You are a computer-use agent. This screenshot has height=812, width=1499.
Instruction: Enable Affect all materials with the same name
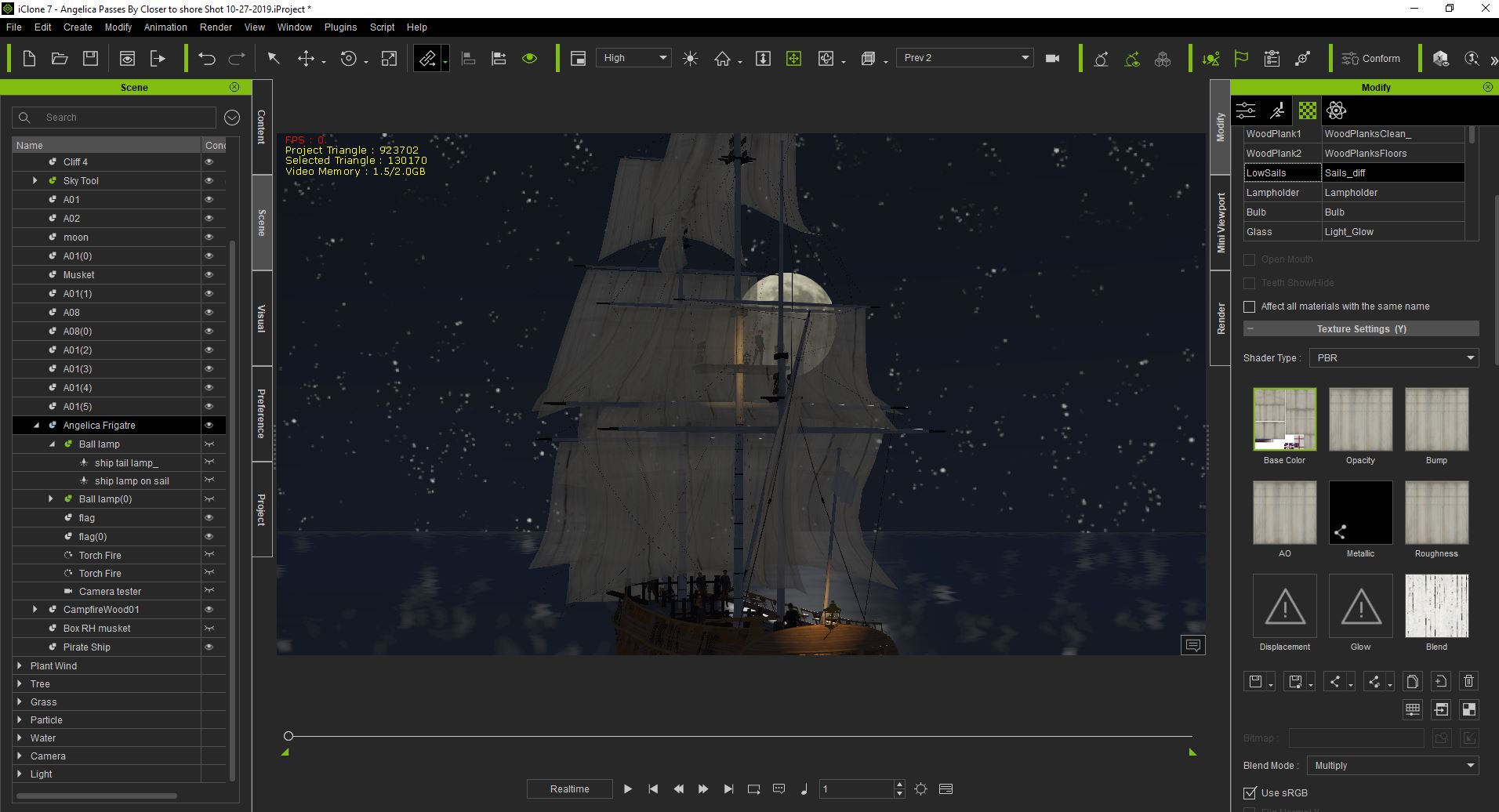point(1250,306)
